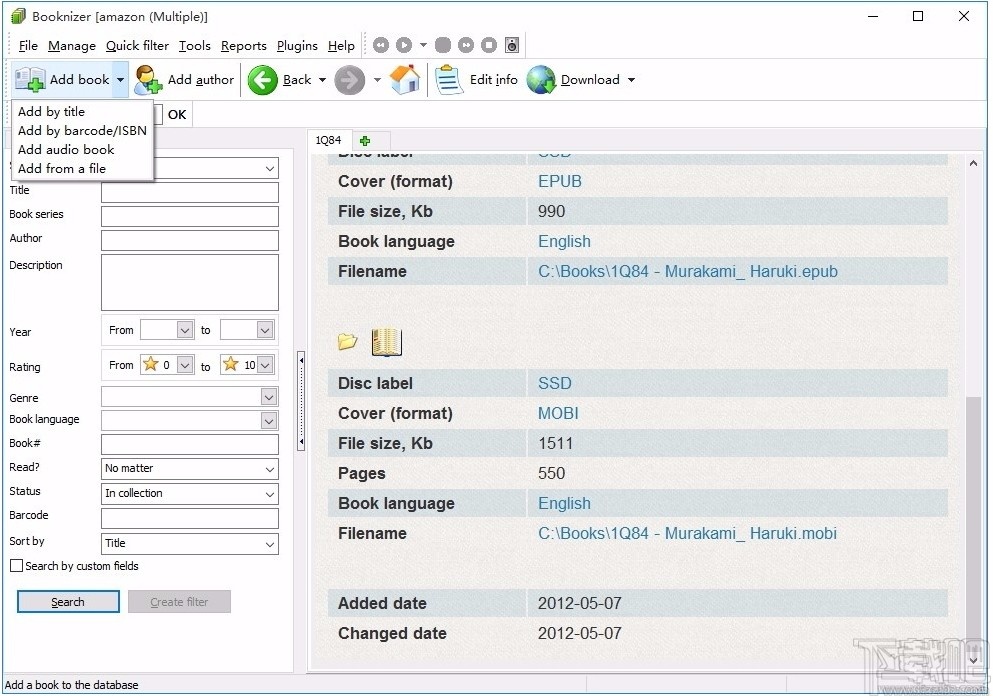The image size is (993, 696).
Task: Expand the Read? No matter dropdown
Action: coord(270,469)
